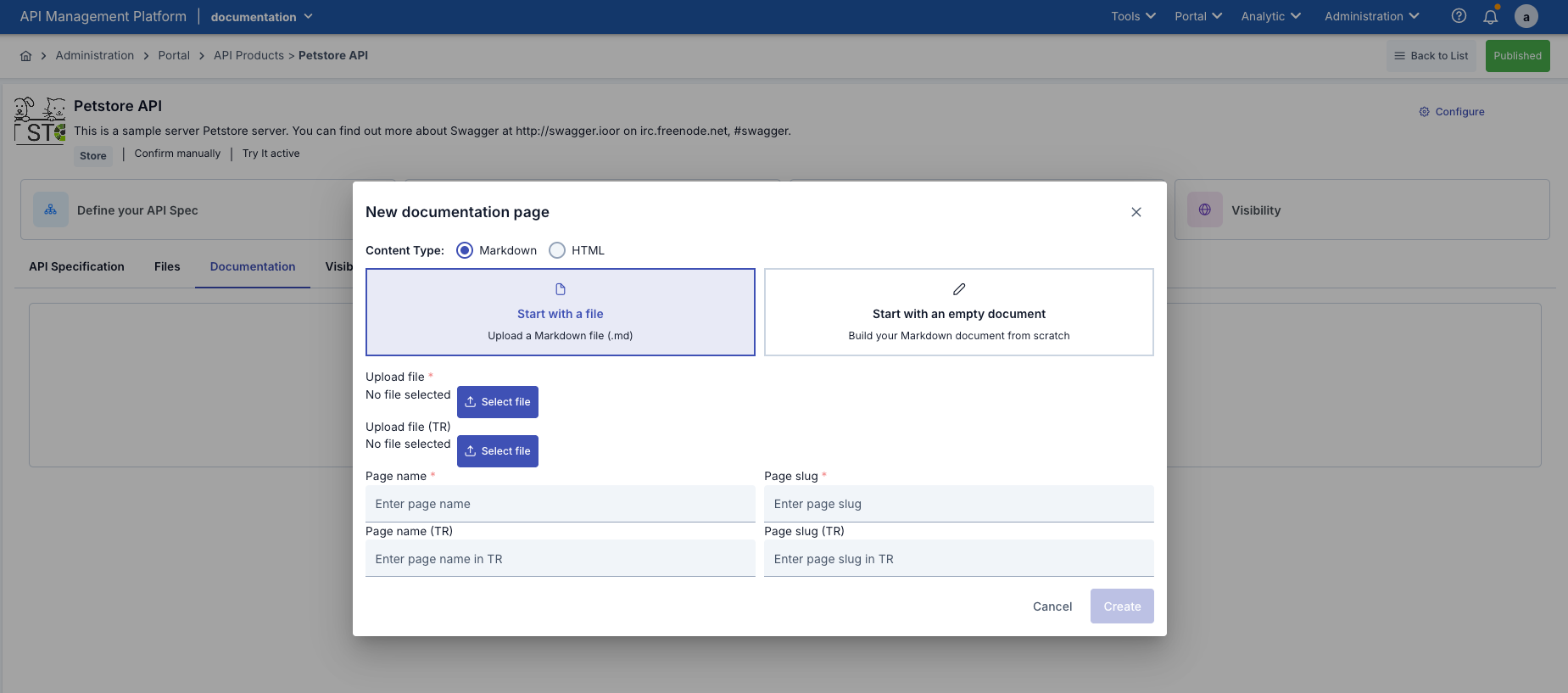Open the notifications bell
The height and width of the screenshot is (693, 1568).
point(1490,16)
